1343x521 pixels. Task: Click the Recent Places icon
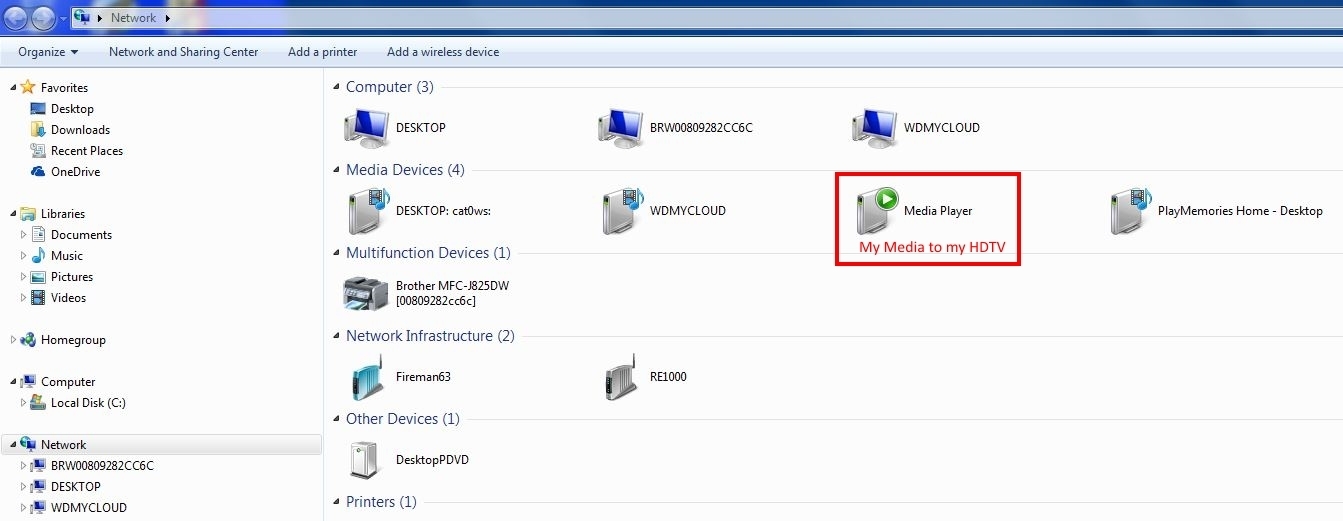click(38, 150)
